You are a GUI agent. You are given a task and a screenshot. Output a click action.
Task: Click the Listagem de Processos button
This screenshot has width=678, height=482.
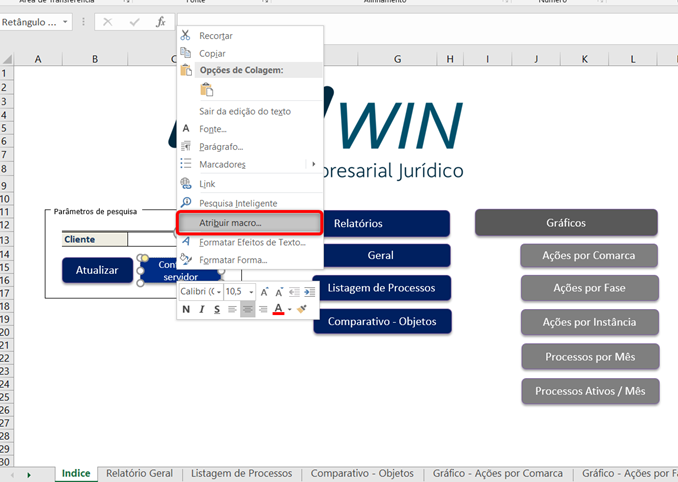click(x=382, y=288)
